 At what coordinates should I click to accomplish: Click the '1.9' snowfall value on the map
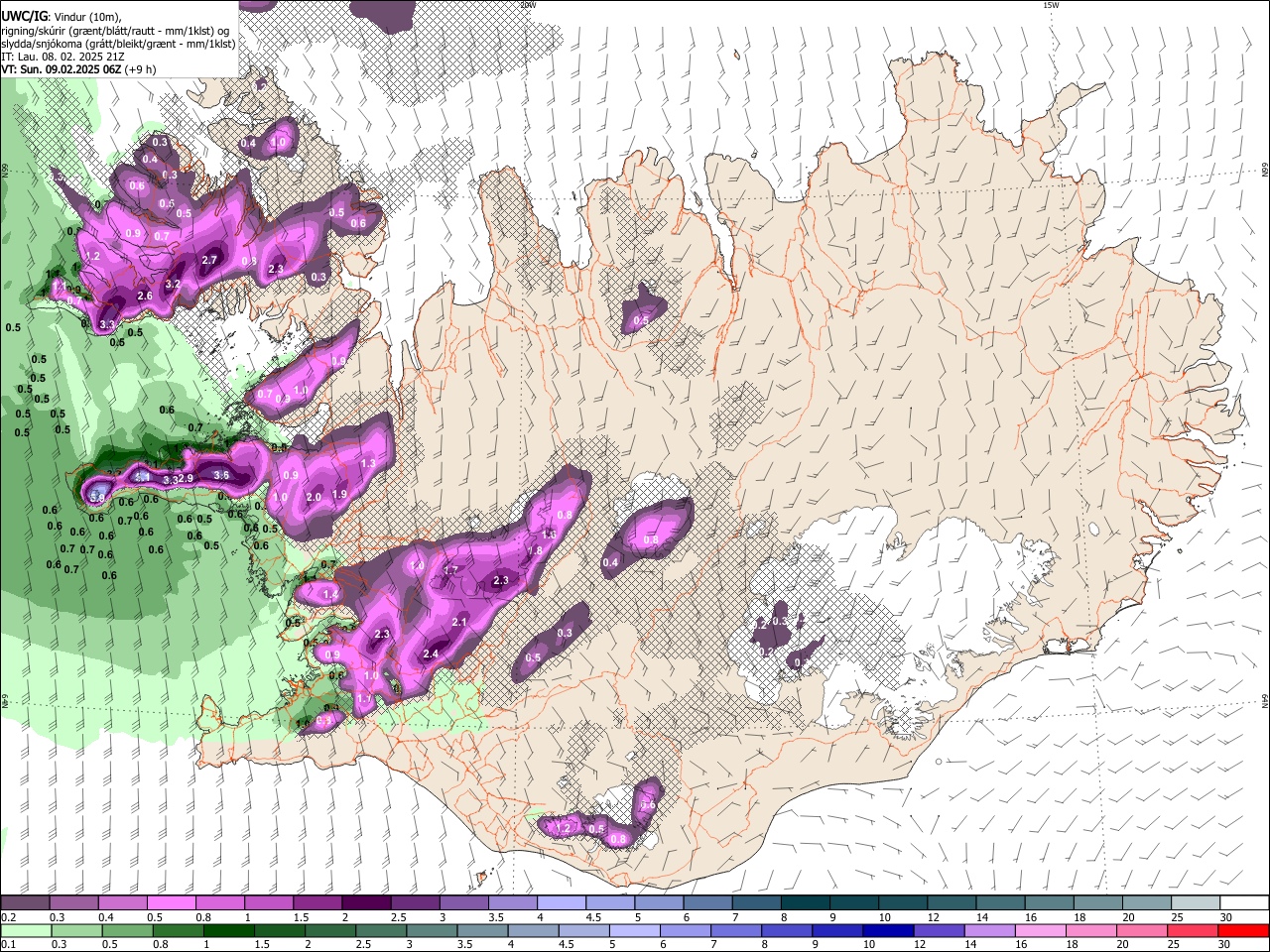(x=339, y=495)
